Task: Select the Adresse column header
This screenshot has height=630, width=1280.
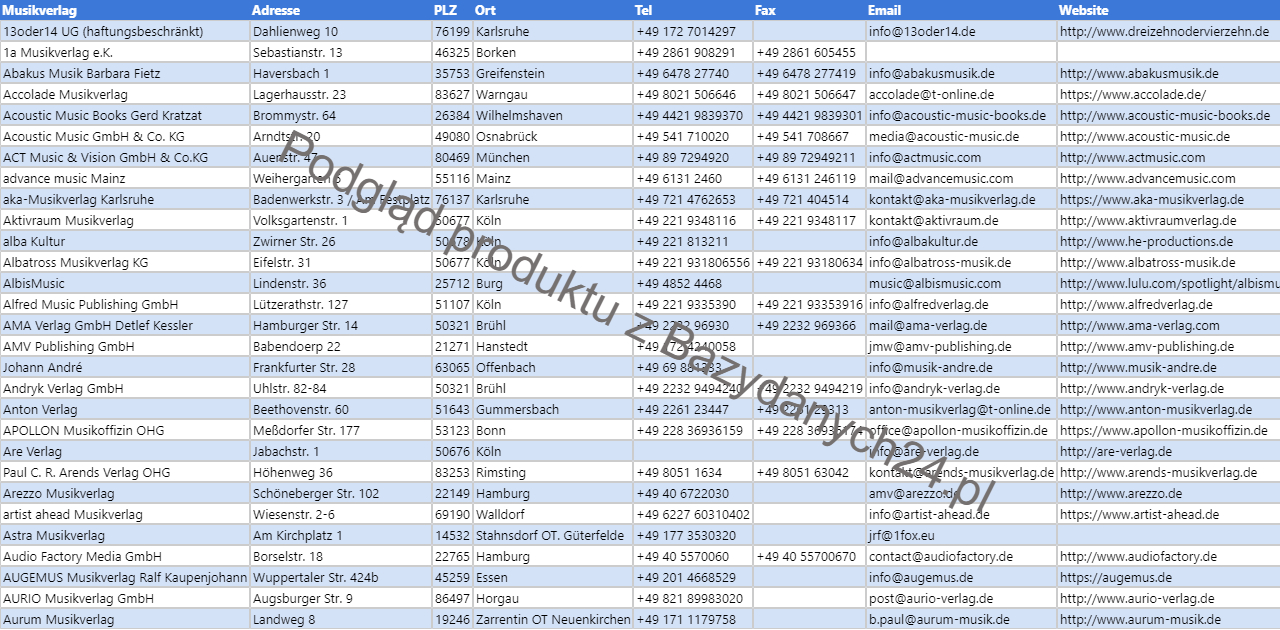Action: [x=341, y=10]
